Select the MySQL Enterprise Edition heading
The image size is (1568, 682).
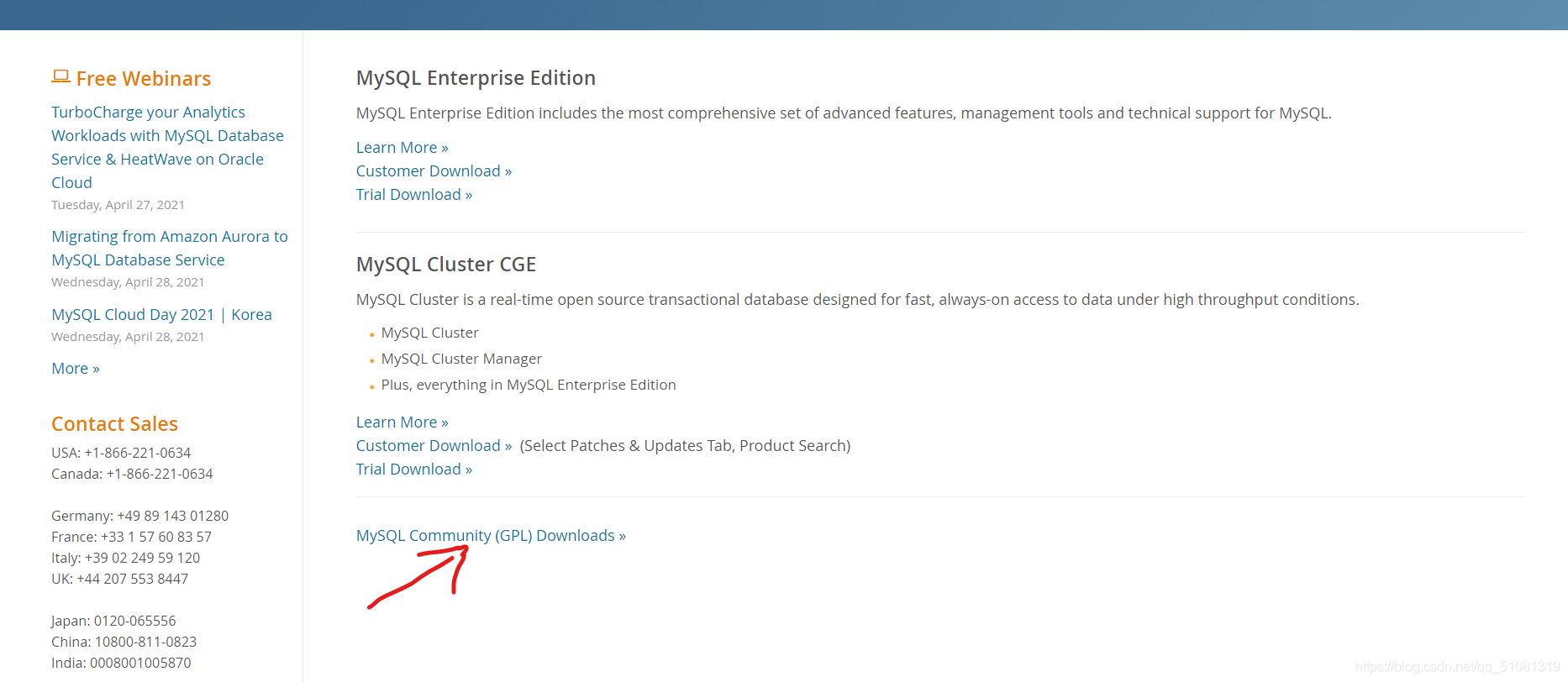(476, 77)
